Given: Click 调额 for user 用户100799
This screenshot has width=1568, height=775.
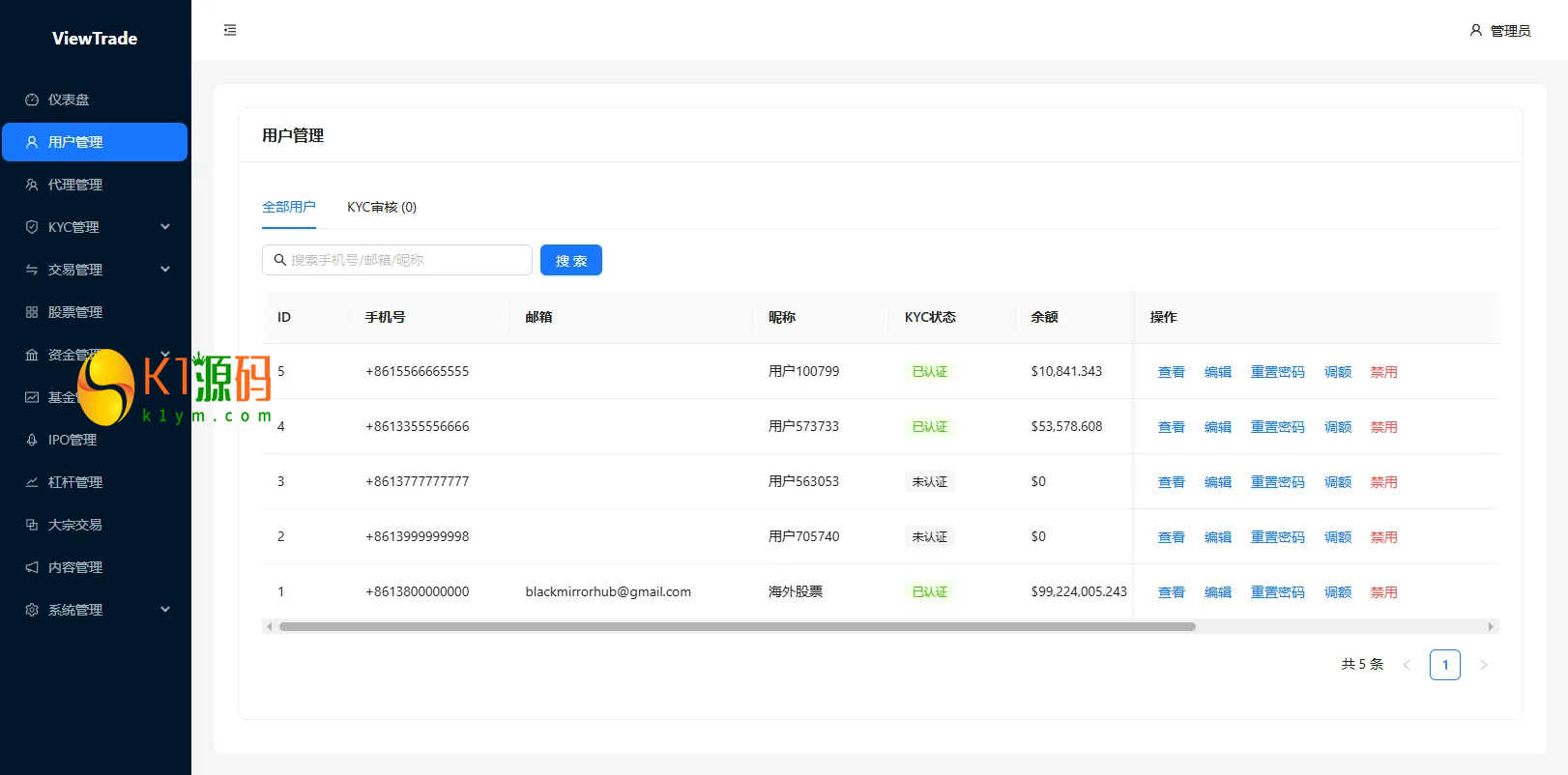Looking at the screenshot, I should 1338,372.
